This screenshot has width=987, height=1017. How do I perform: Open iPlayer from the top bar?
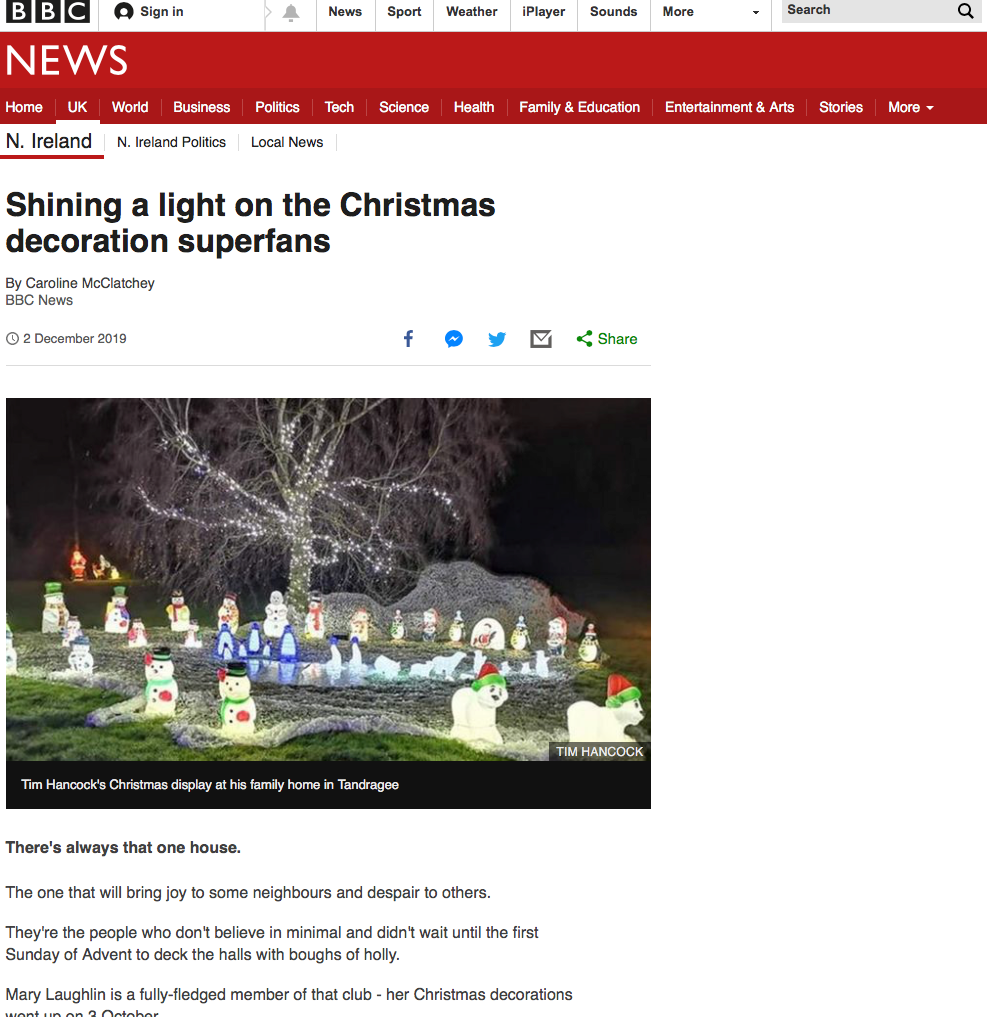coord(543,12)
